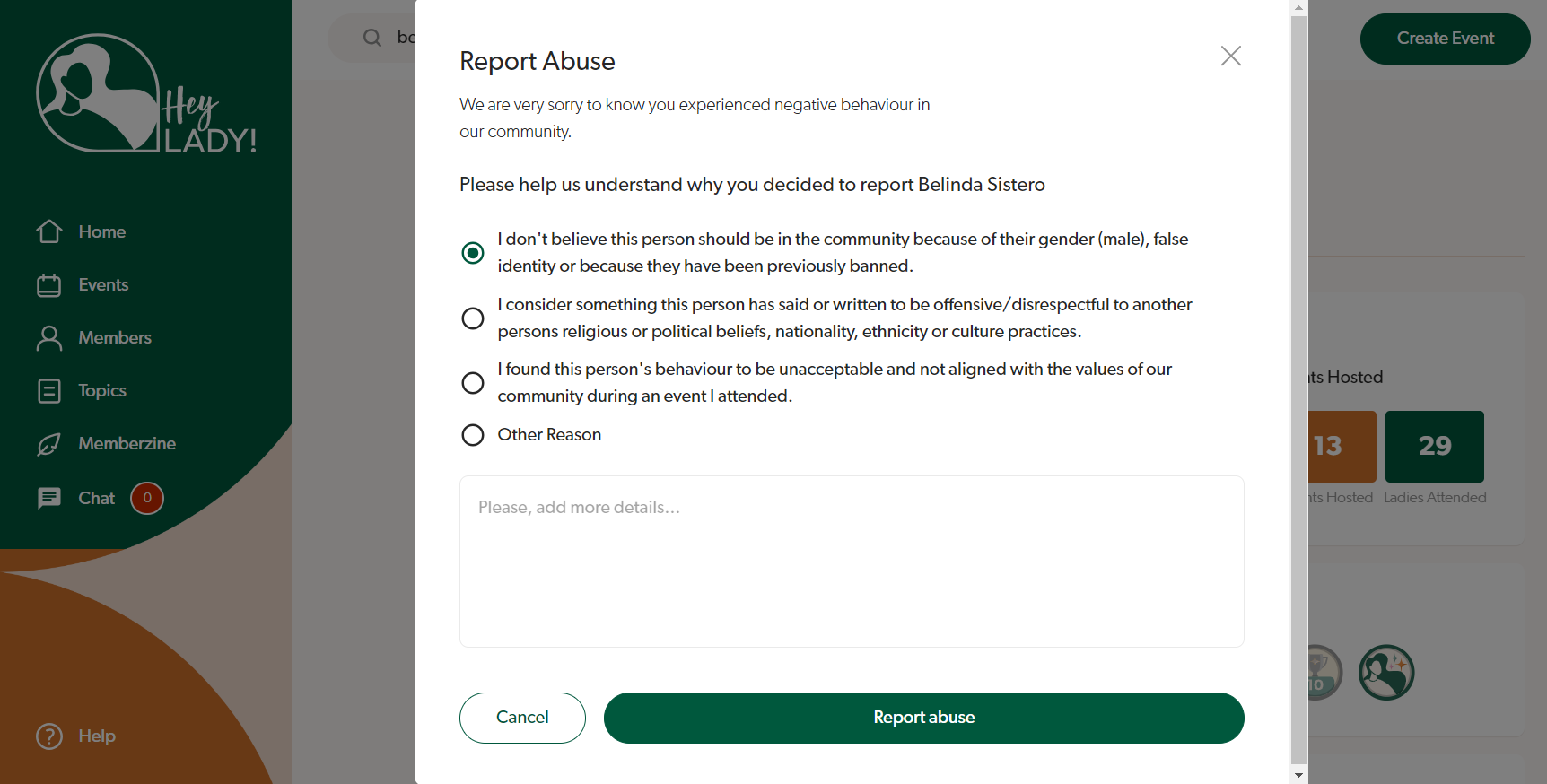Click the Memberzine feather icon
The image size is (1547, 784).
[x=49, y=444]
